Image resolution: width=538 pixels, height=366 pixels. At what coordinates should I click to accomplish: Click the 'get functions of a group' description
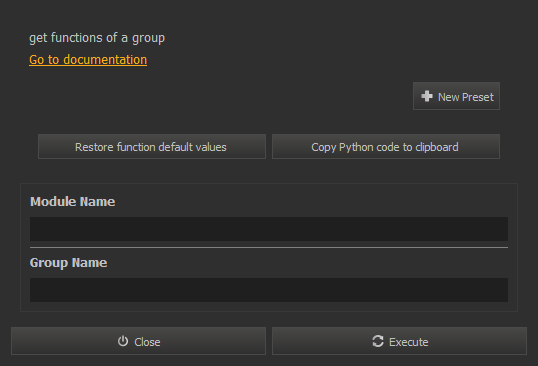[97, 38]
